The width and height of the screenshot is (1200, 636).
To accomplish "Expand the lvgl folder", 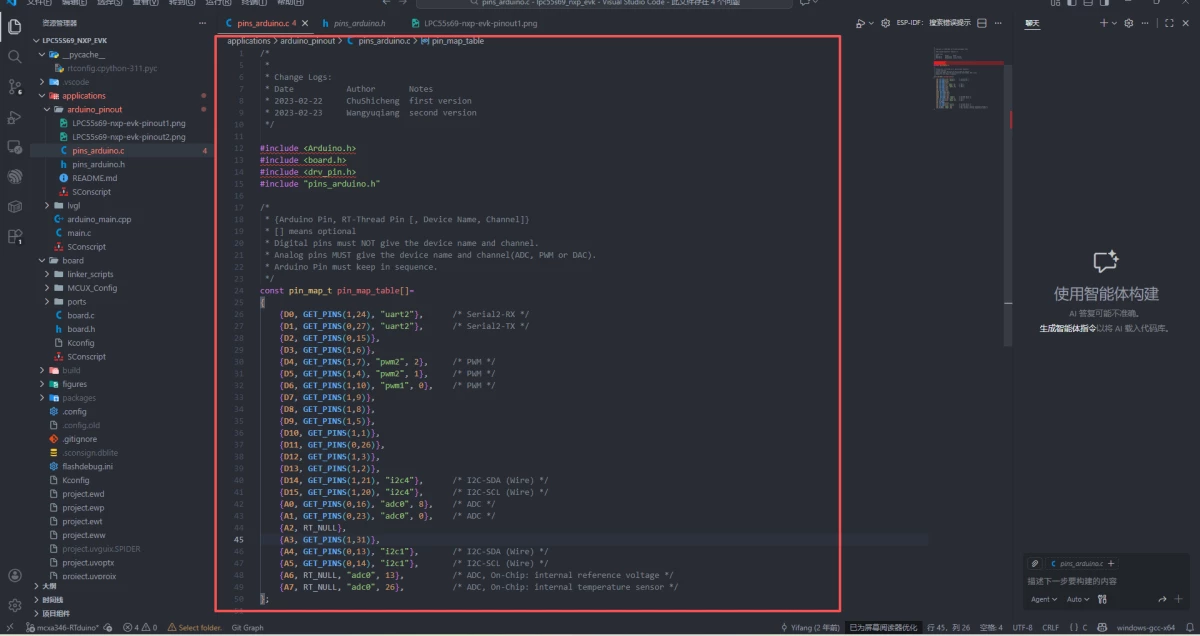I will tap(73, 205).
